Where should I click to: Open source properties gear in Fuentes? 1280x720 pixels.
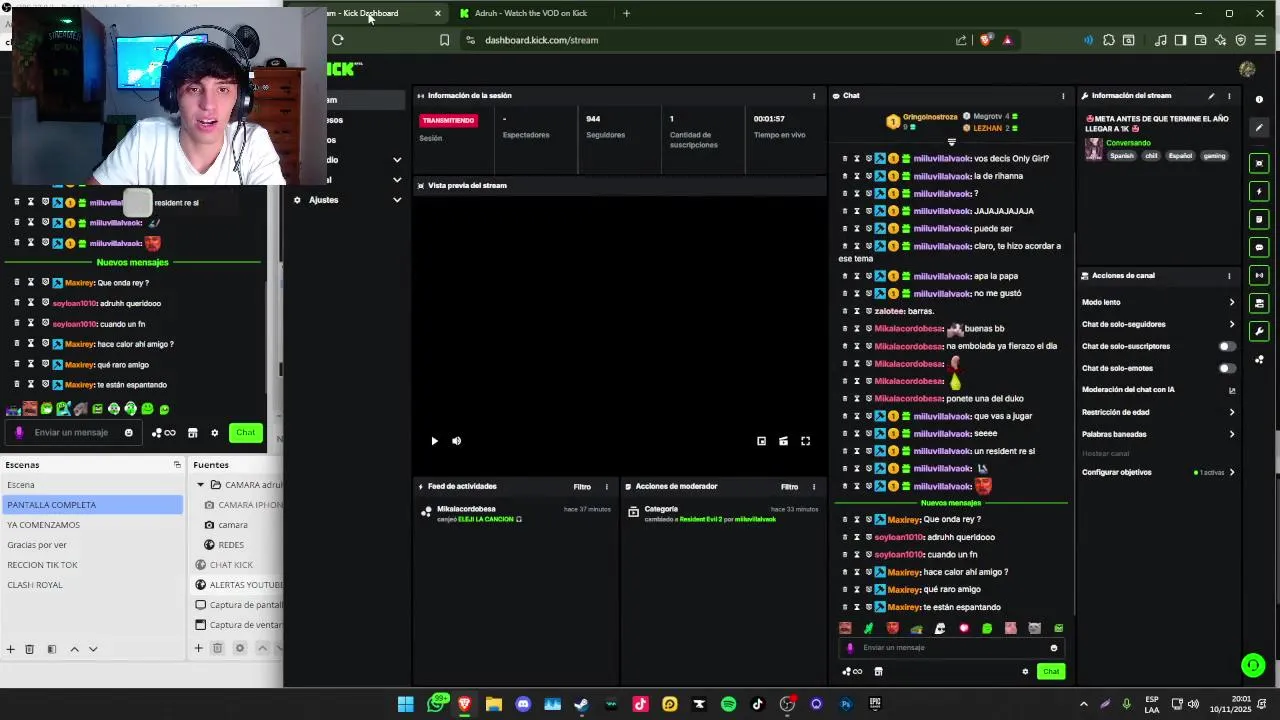pos(239,649)
